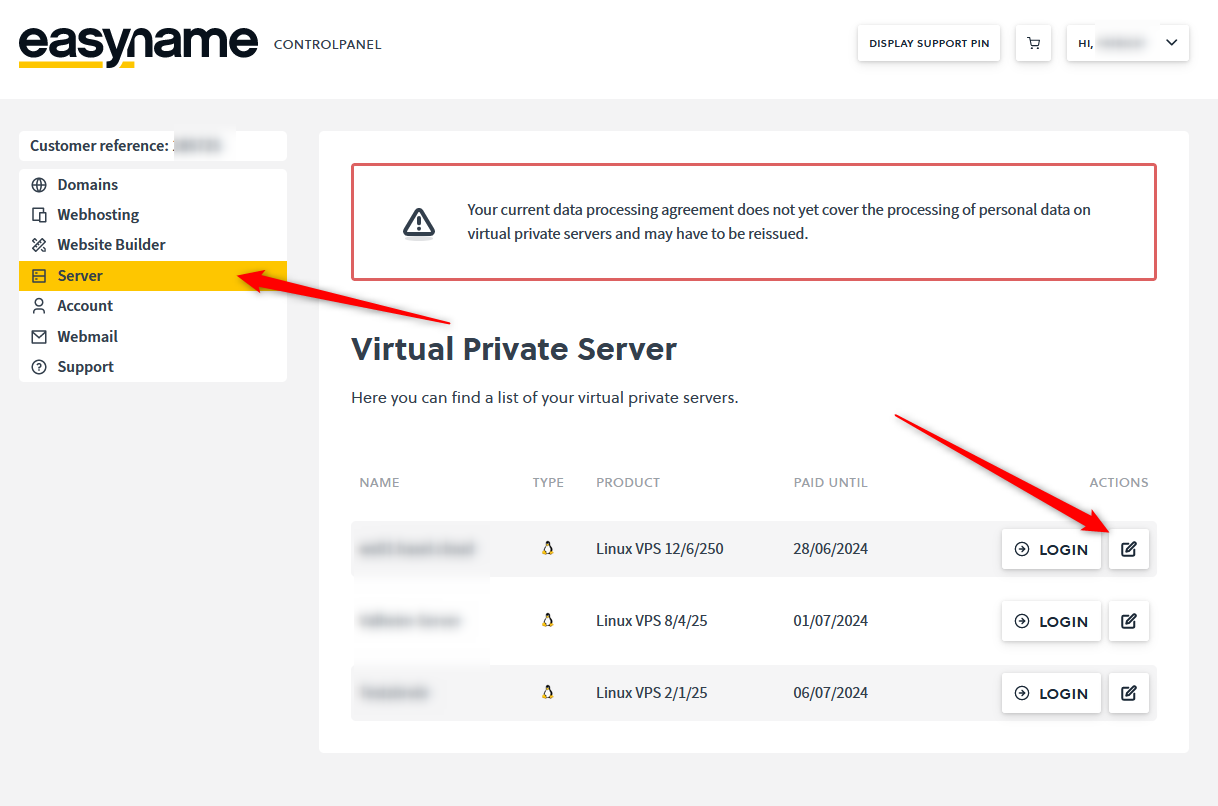The image size is (1218, 806).
Task: Expand the user account dropdown
Action: [1128, 44]
